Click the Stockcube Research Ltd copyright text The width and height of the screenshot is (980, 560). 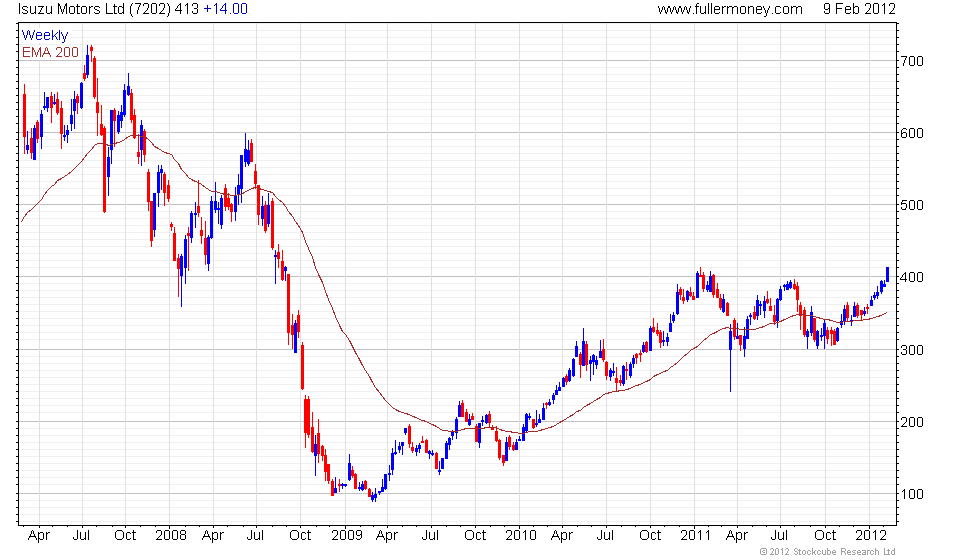pos(828,552)
